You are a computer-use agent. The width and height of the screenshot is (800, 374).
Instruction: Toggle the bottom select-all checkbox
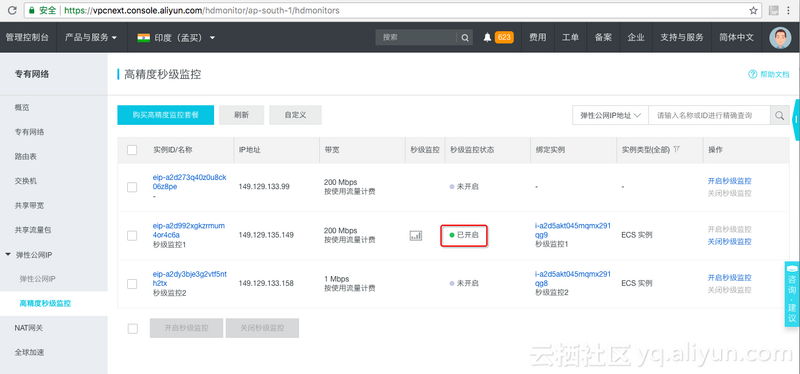133,329
